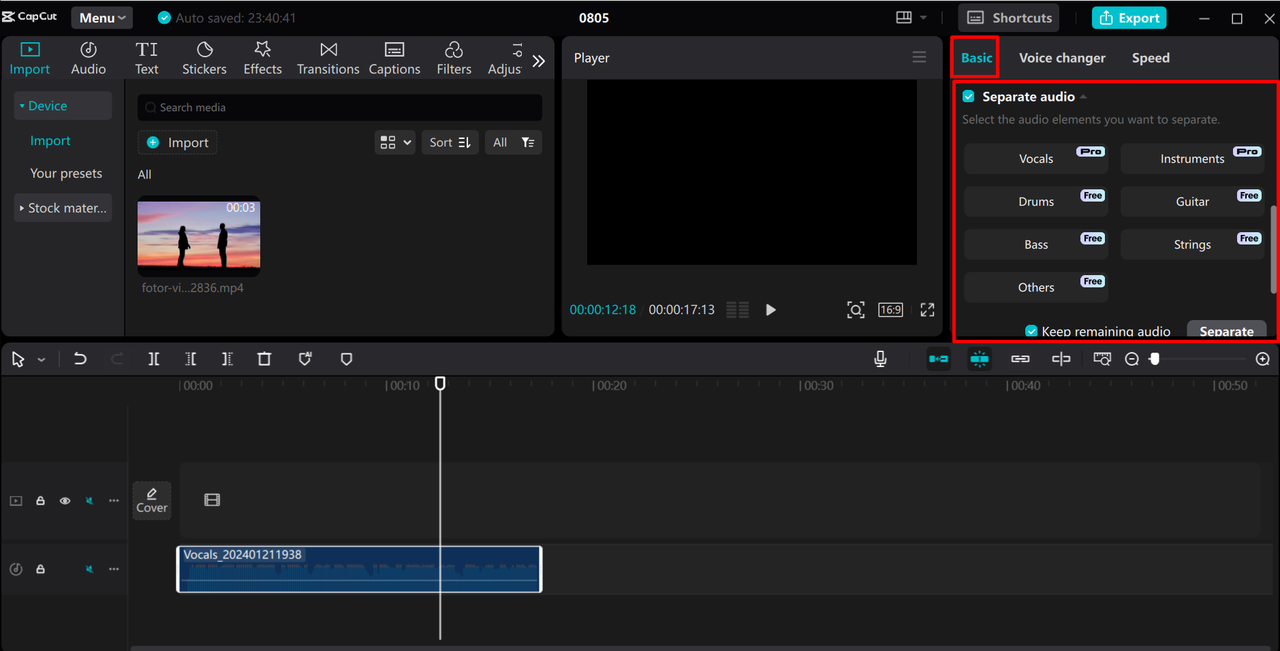Mute the audio track speaker icon
The image size is (1280, 651).
point(89,569)
